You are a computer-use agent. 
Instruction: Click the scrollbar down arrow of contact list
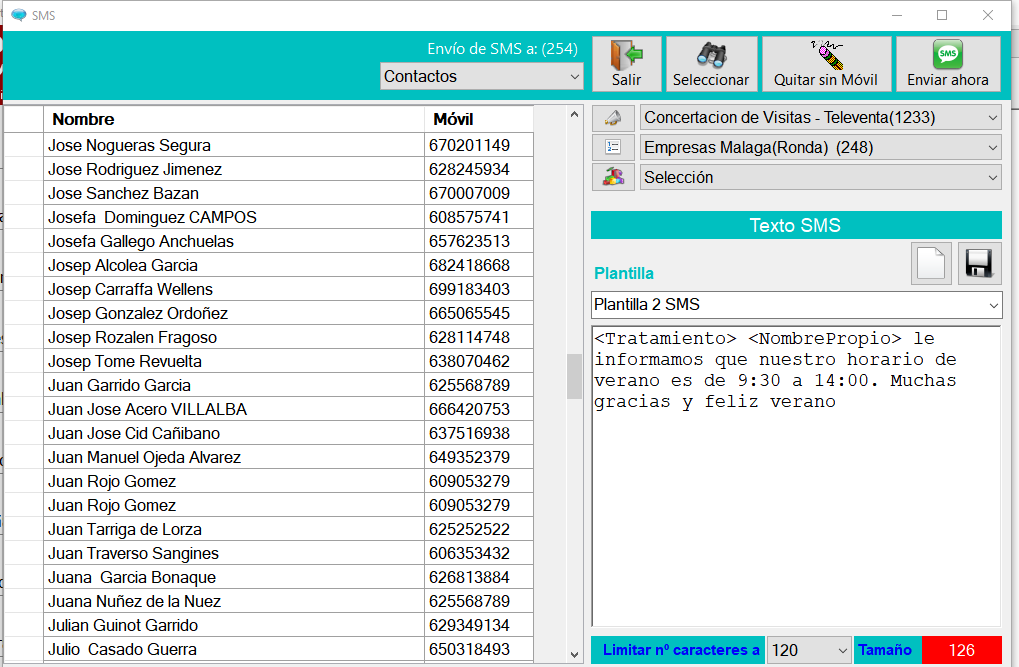(574, 655)
